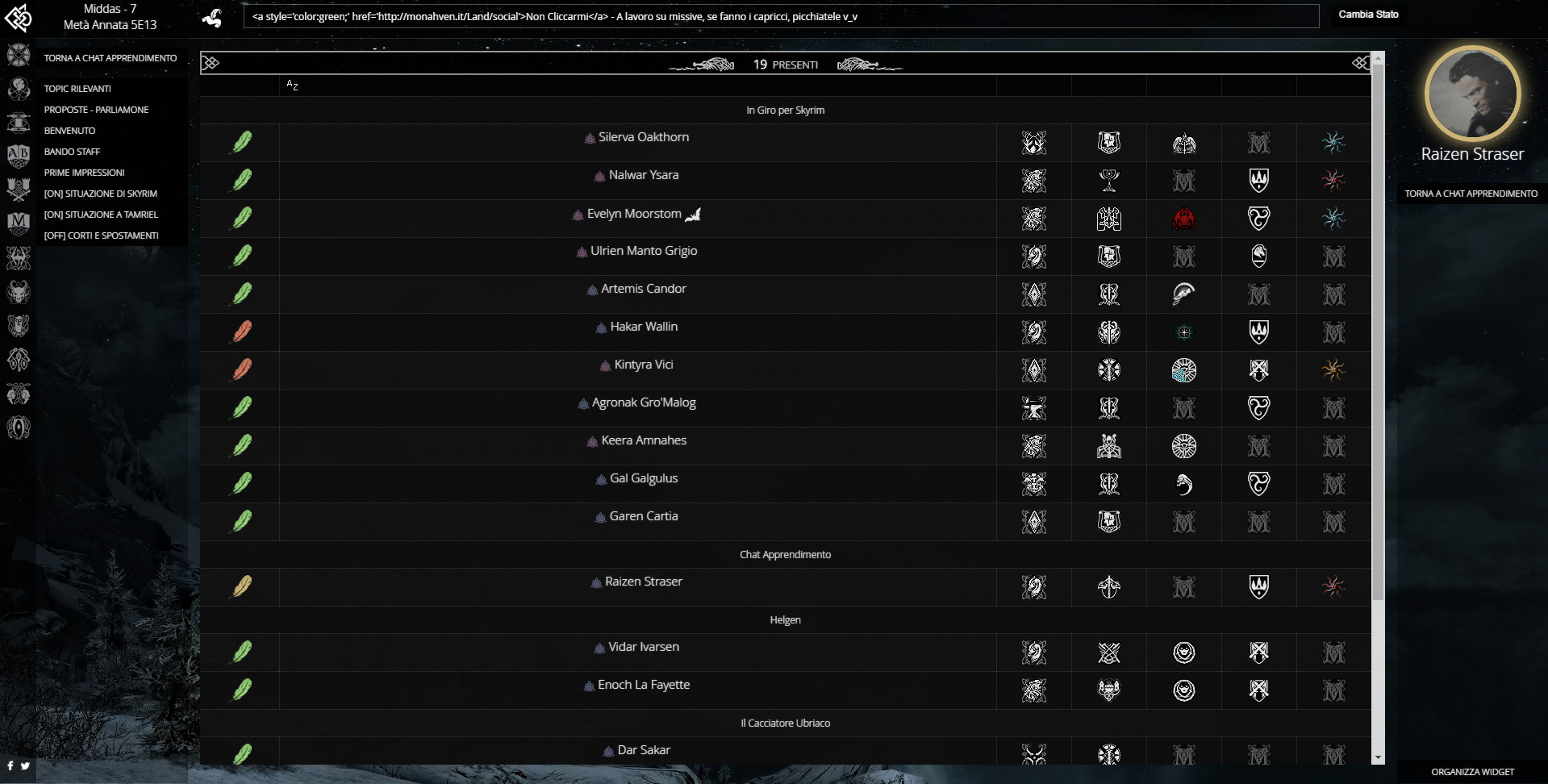Click Hakar Wallin red feather icon
This screenshot has width=1548, height=784.
point(241,332)
